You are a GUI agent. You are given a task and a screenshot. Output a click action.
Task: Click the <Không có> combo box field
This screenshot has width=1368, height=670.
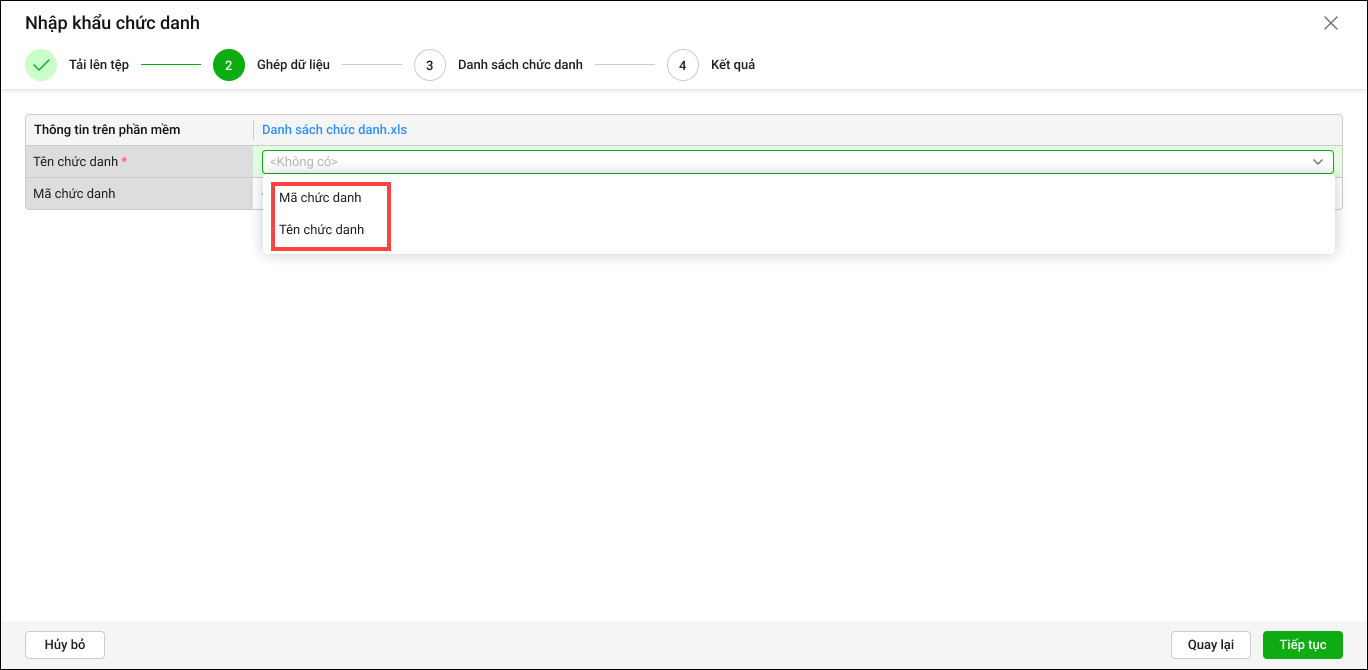[x=780, y=162]
